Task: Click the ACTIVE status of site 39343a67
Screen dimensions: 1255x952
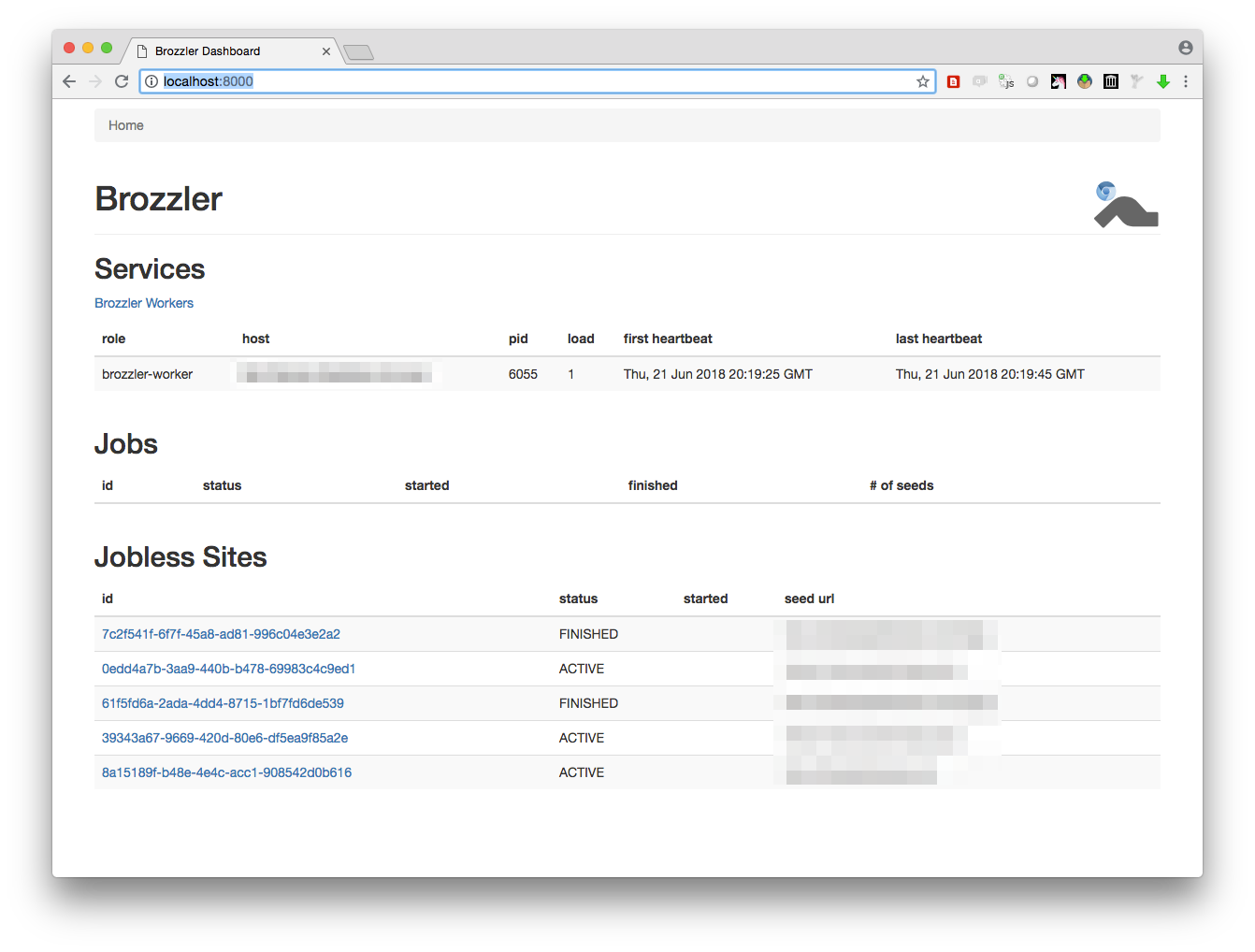Action: (582, 738)
